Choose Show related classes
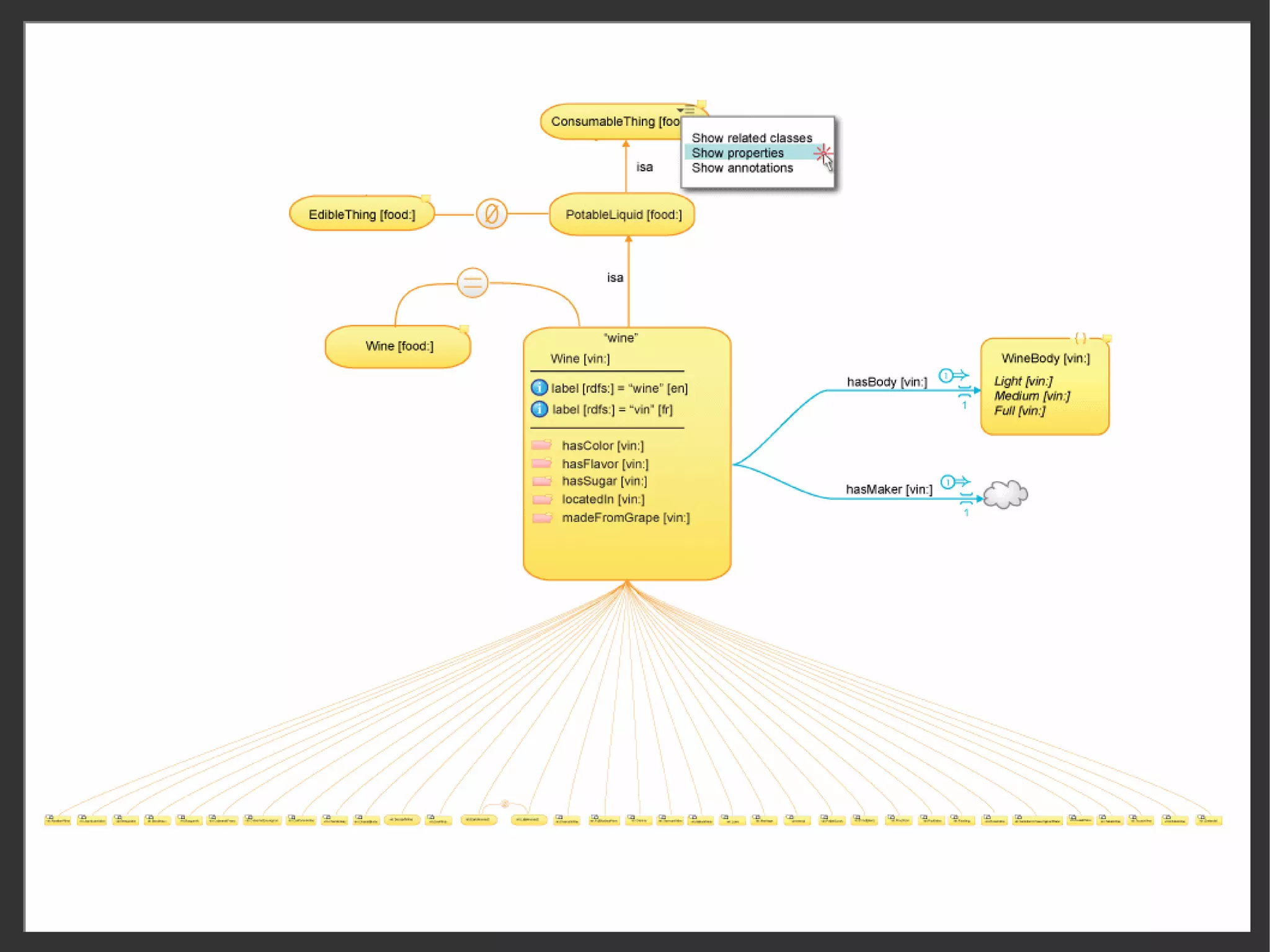1270x952 pixels. click(x=752, y=138)
